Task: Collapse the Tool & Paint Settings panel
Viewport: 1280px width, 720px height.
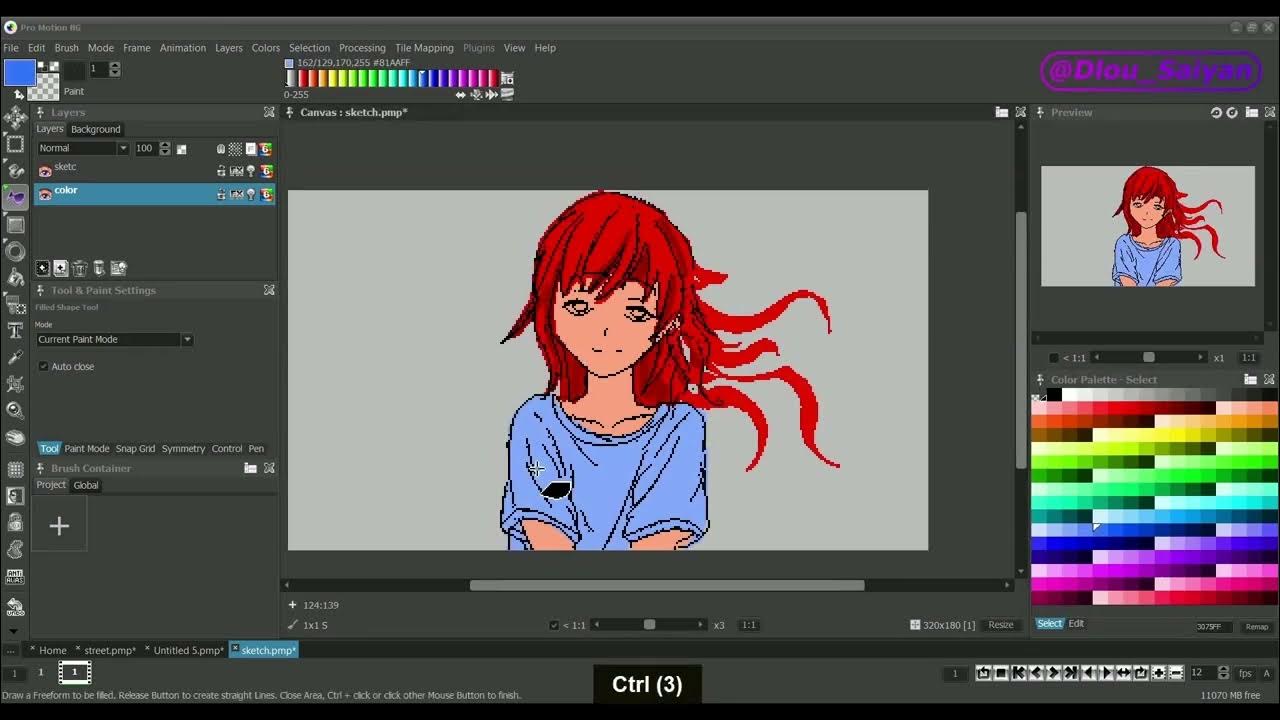Action: coord(269,290)
